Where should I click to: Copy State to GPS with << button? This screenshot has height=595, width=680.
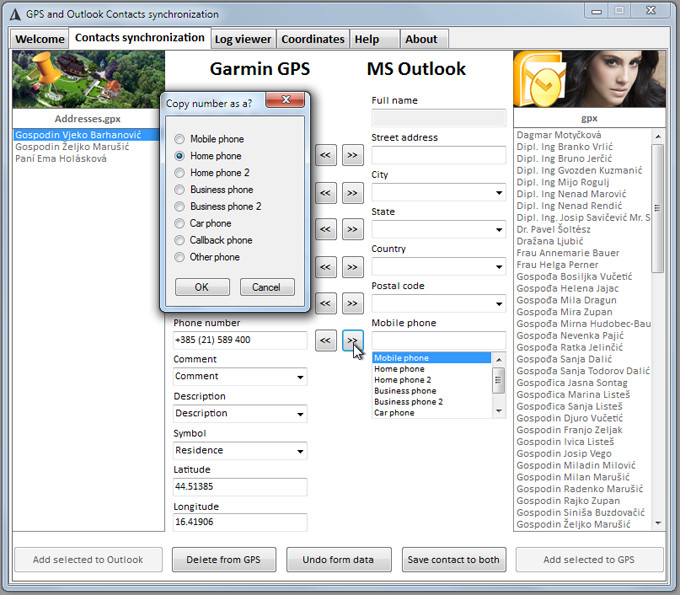[x=326, y=229]
